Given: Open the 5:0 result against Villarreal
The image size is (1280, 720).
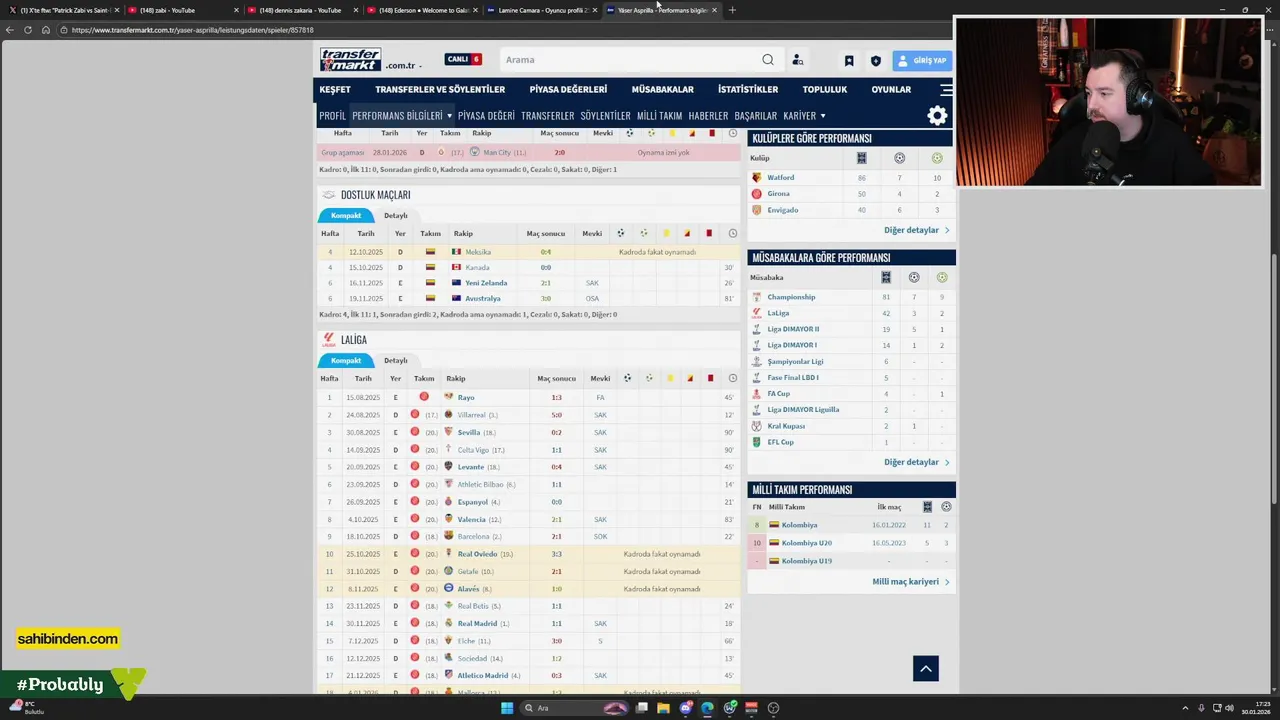Looking at the screenshot, I should tap(556, 415).
